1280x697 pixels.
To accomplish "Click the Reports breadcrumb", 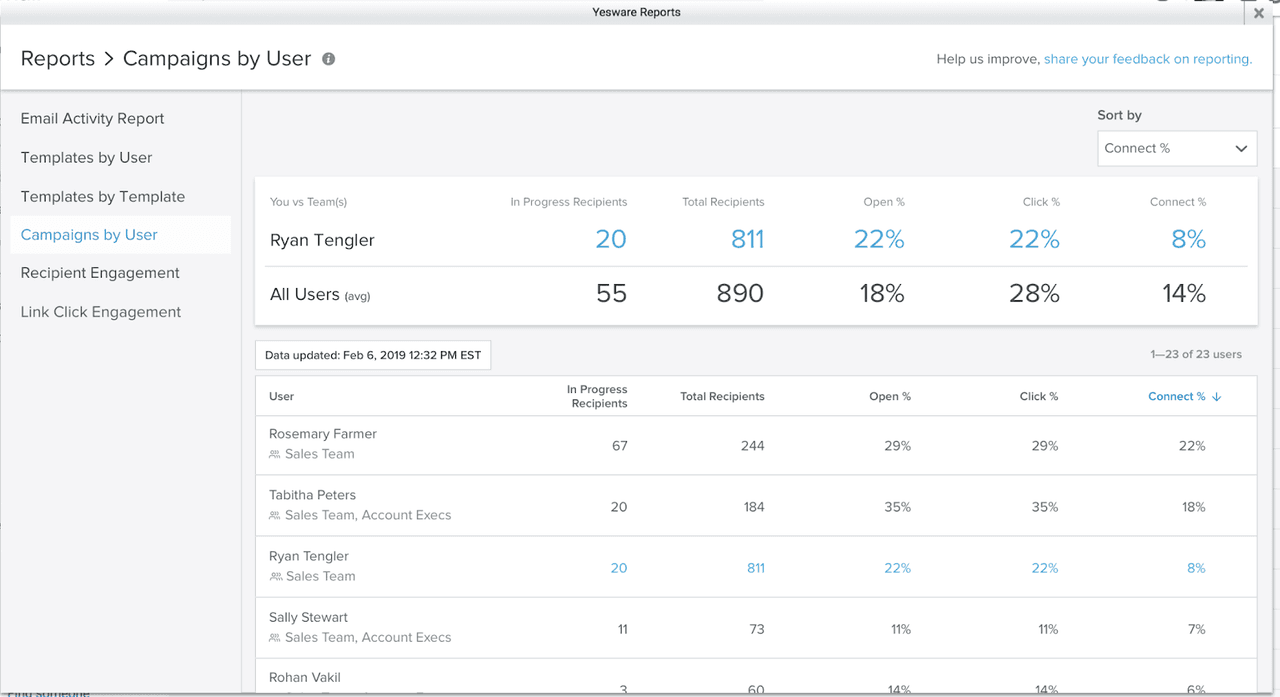I will [58, 59].
